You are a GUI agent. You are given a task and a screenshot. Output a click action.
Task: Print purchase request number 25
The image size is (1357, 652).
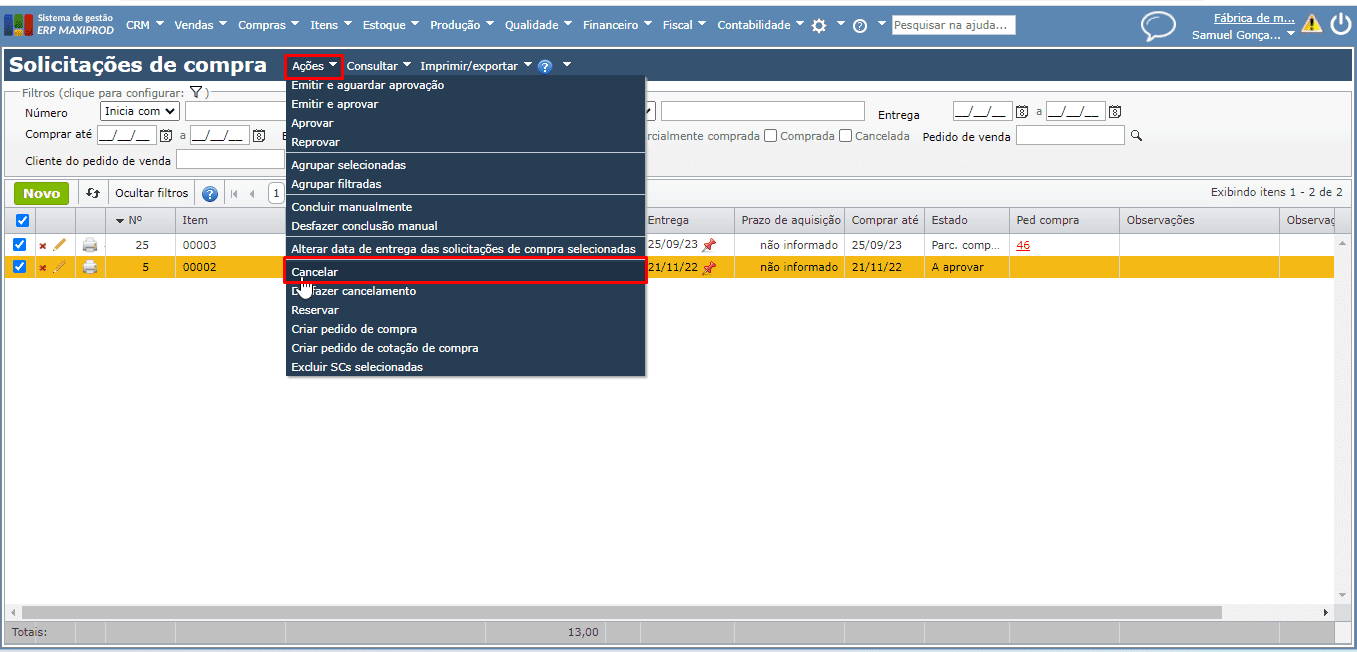point(90,245)
